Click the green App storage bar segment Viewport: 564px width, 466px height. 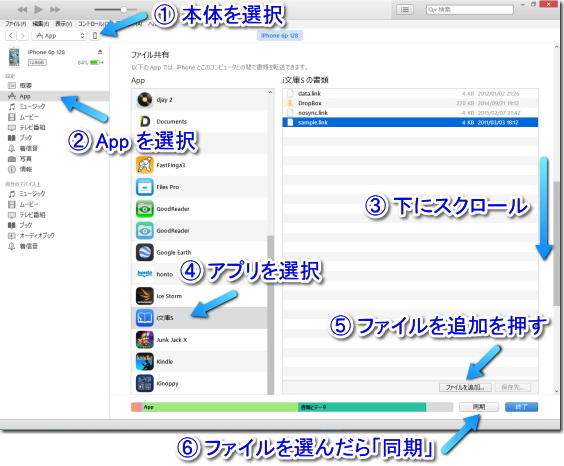coord(220,407)
